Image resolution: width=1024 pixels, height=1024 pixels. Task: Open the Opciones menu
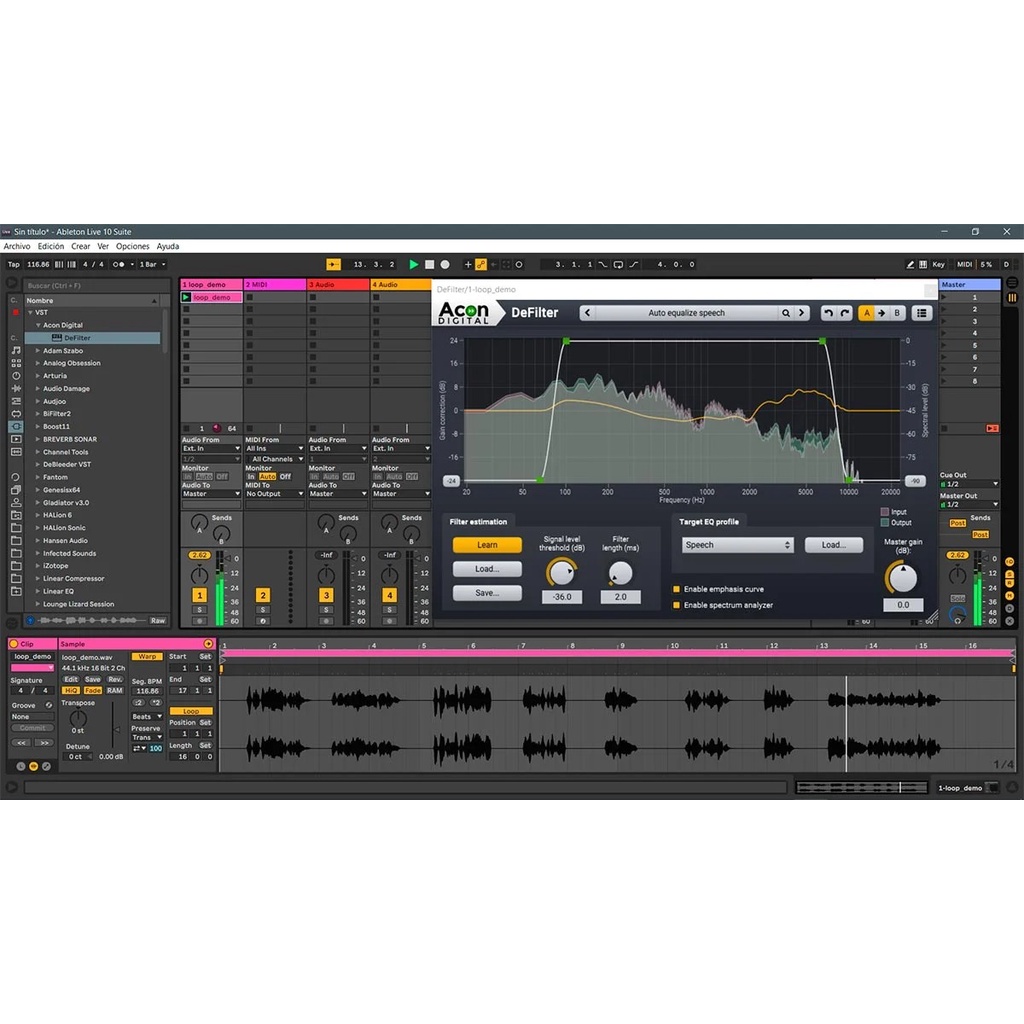click(133, 246)
